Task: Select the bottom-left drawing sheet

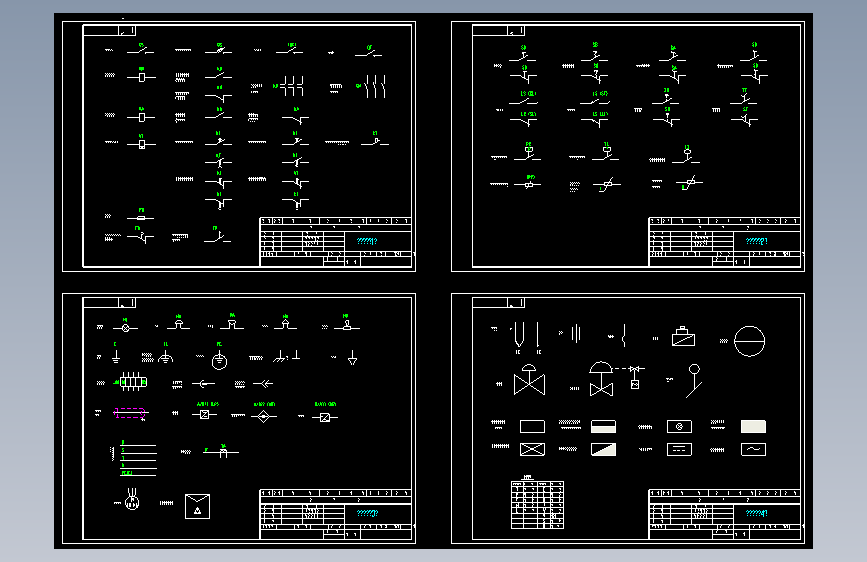Action: pos(239,419)
